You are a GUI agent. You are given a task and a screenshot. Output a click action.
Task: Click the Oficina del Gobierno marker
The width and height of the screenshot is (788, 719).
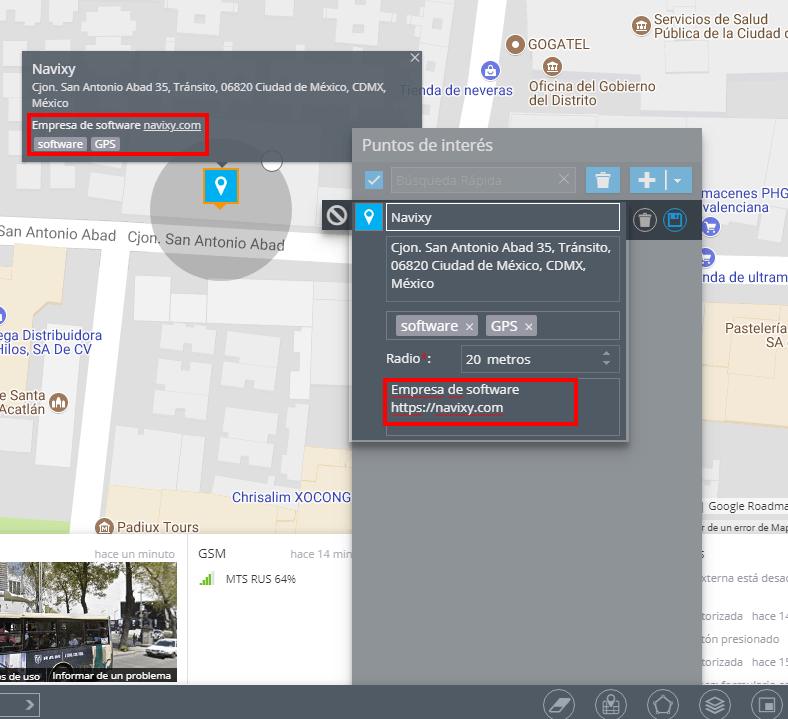pyautogui.click(x=552, y=66)
